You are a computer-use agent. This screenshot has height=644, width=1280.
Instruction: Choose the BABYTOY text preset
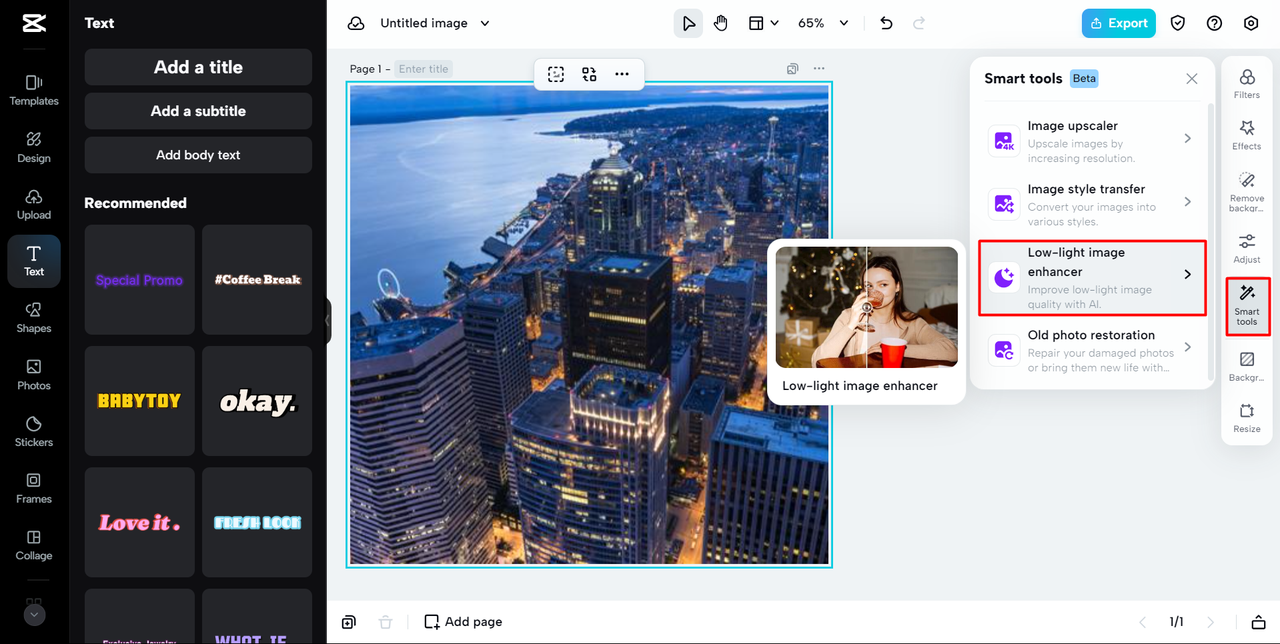(x=139, y=401)
